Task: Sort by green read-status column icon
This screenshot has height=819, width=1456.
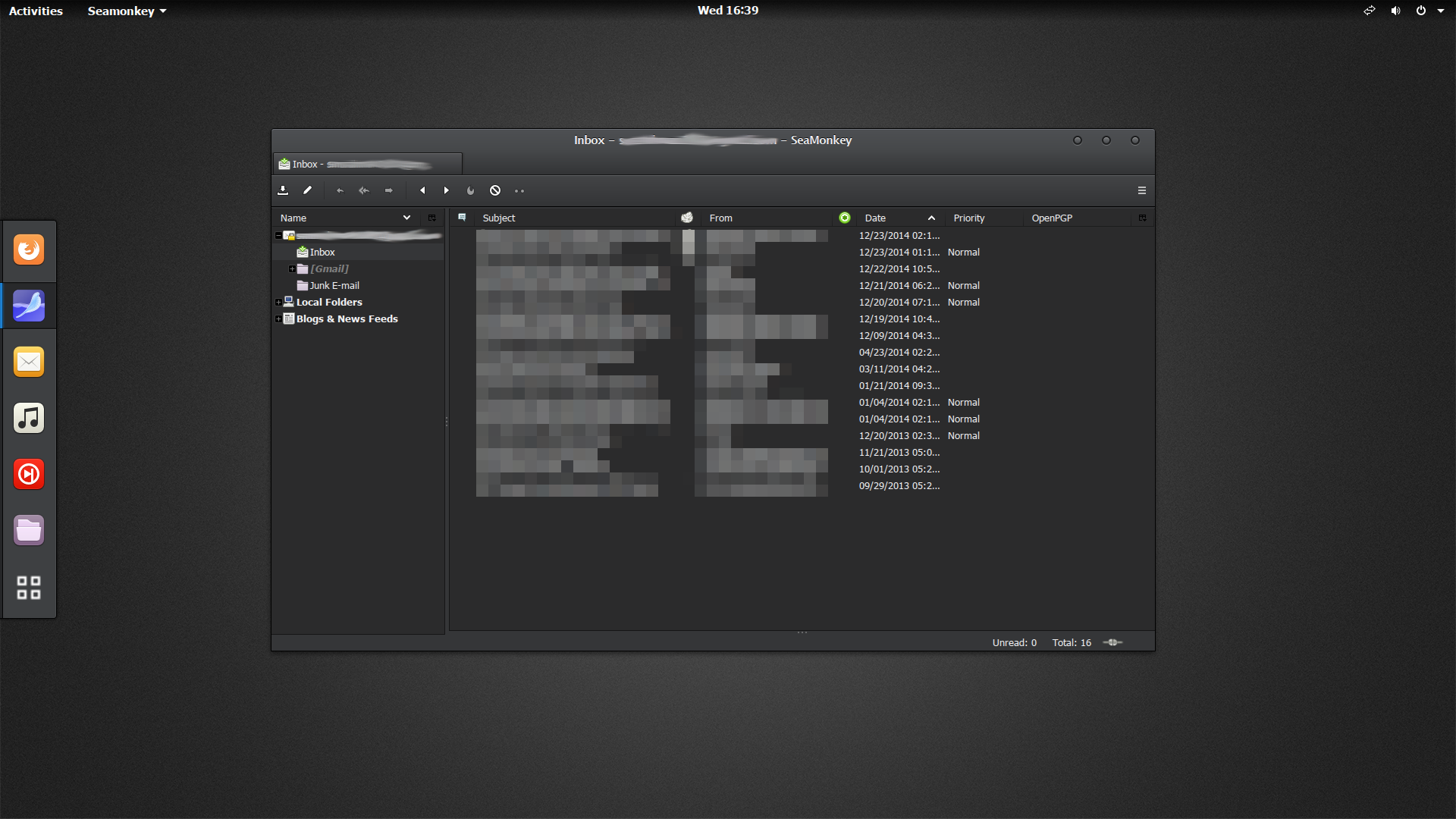Action: coord(845,218)
